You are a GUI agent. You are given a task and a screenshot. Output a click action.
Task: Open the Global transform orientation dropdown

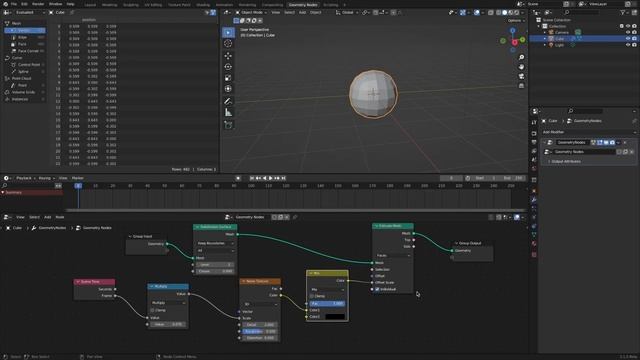[347, 13]
